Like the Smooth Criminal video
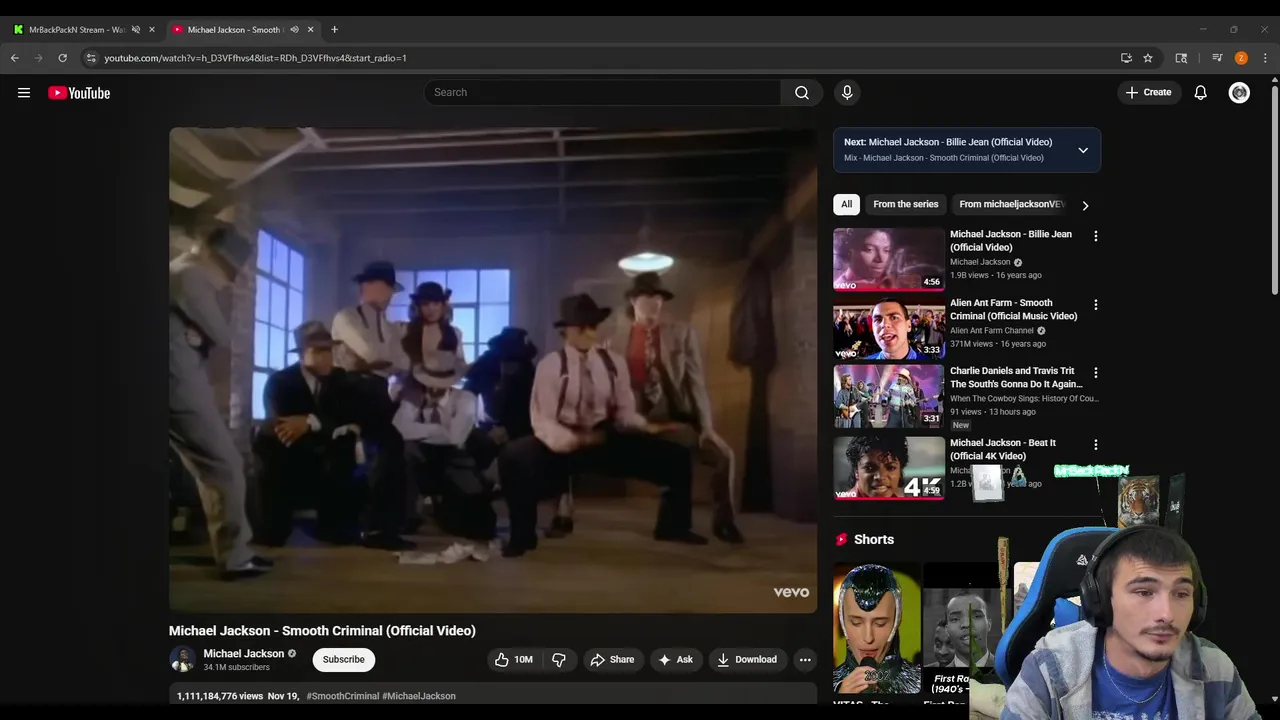This screenshot has height=720, width=1280. click(x=513, y=659)
